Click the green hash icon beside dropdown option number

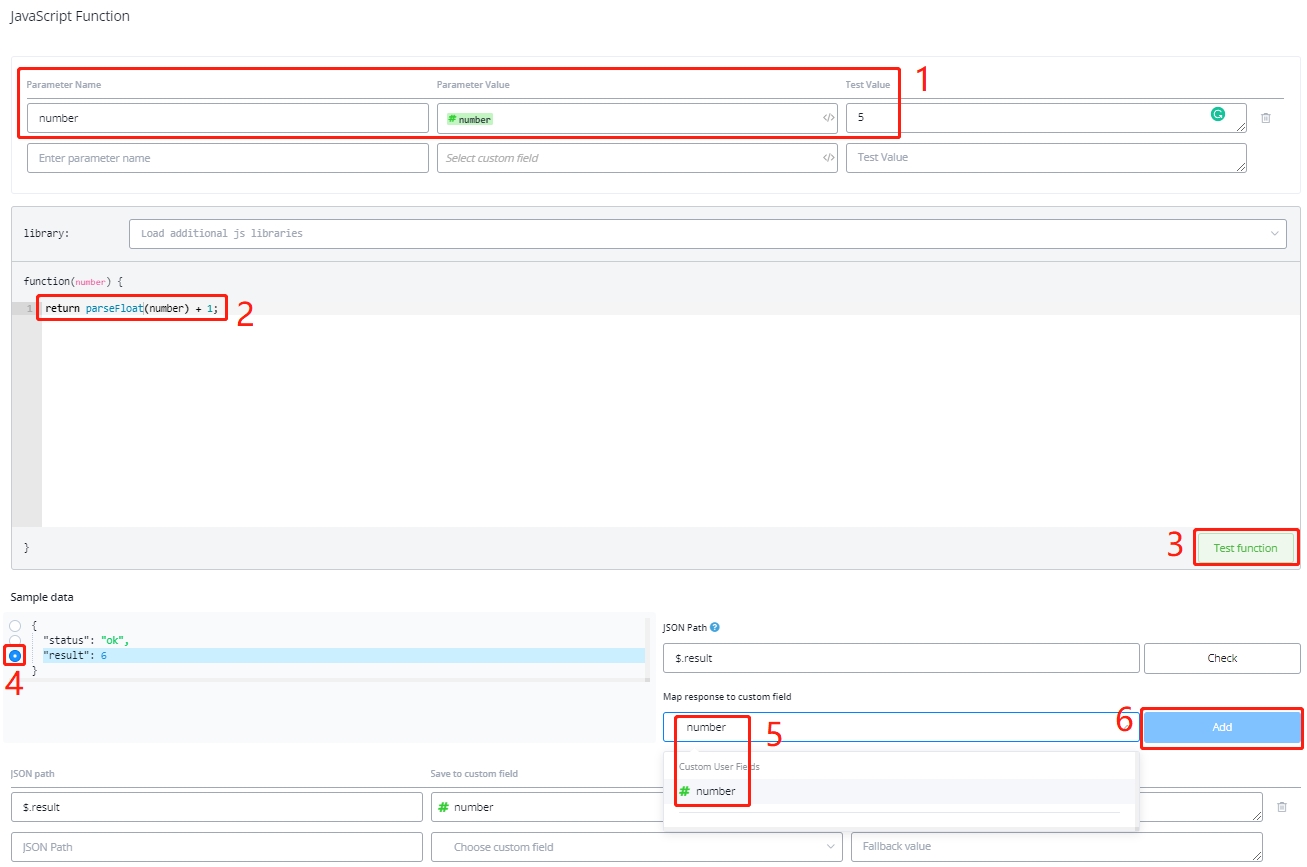[x=685, y=791]
